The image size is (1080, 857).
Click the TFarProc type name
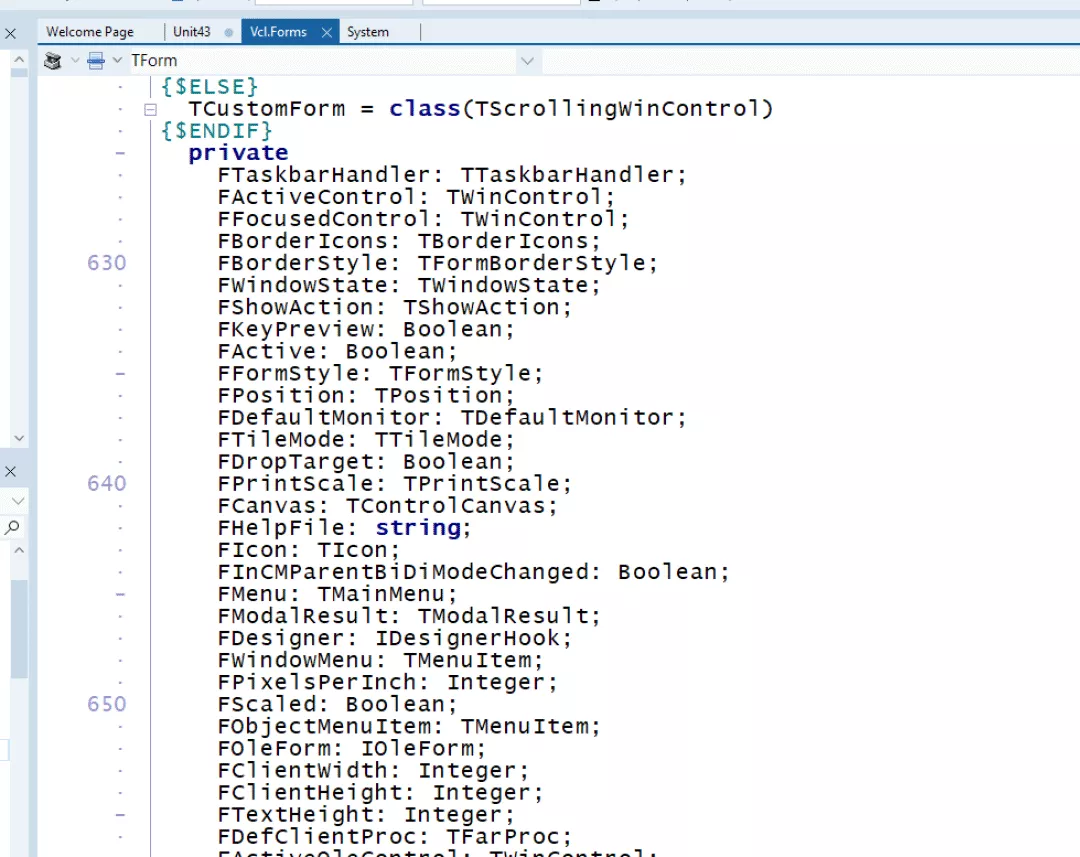tap(503, 836)
